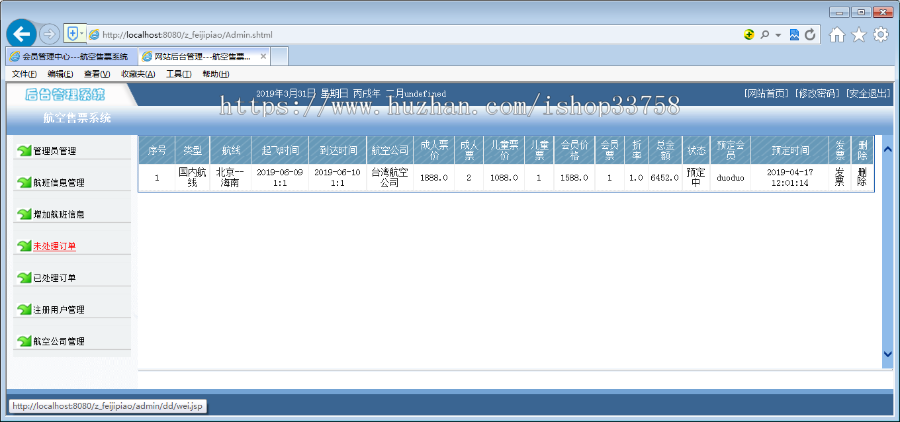Open the 注册用户管理 sidebar link

click(59, 310)
